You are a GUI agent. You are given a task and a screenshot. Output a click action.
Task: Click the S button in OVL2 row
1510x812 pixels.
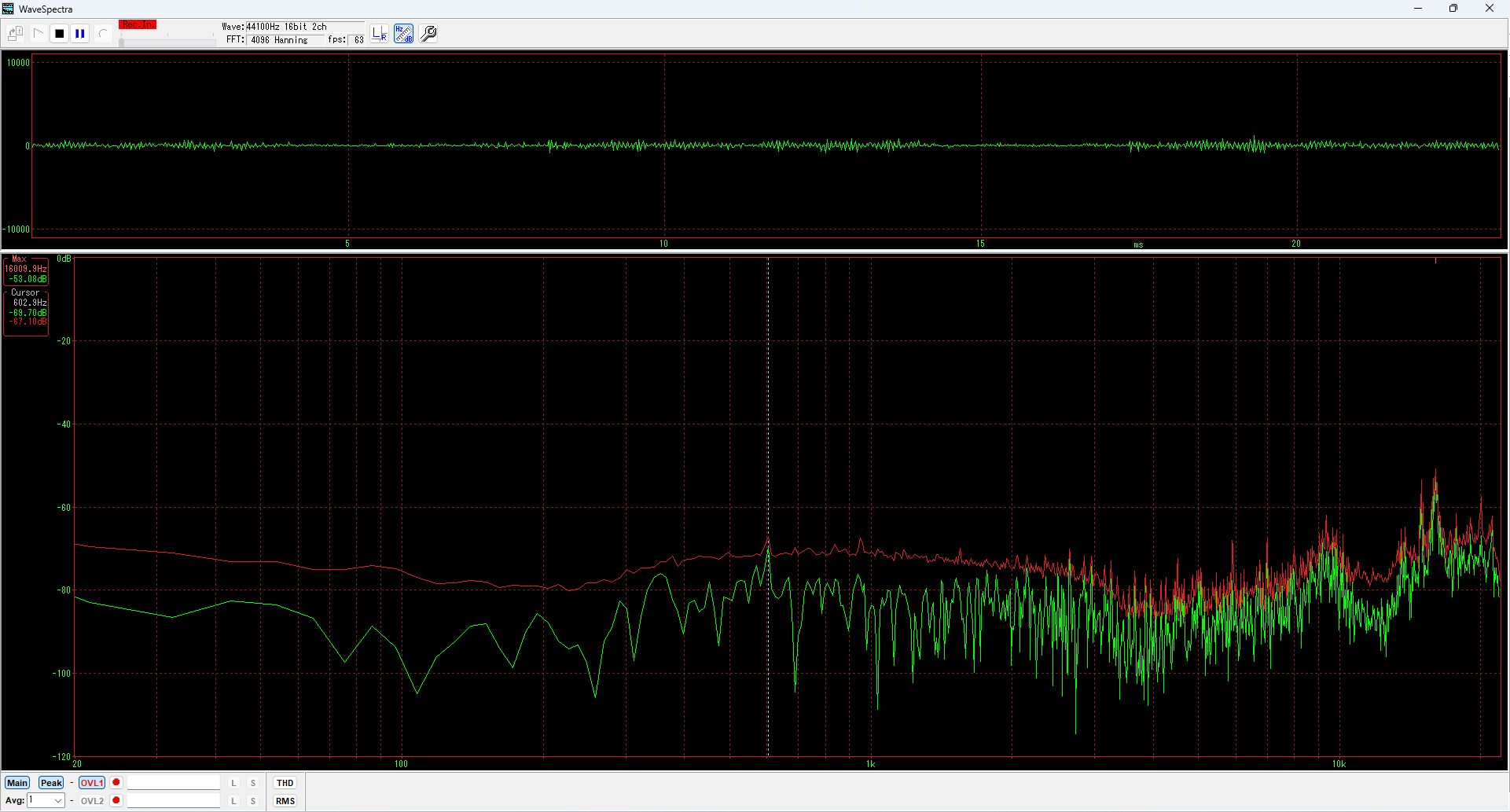click(x=253, y=801)
